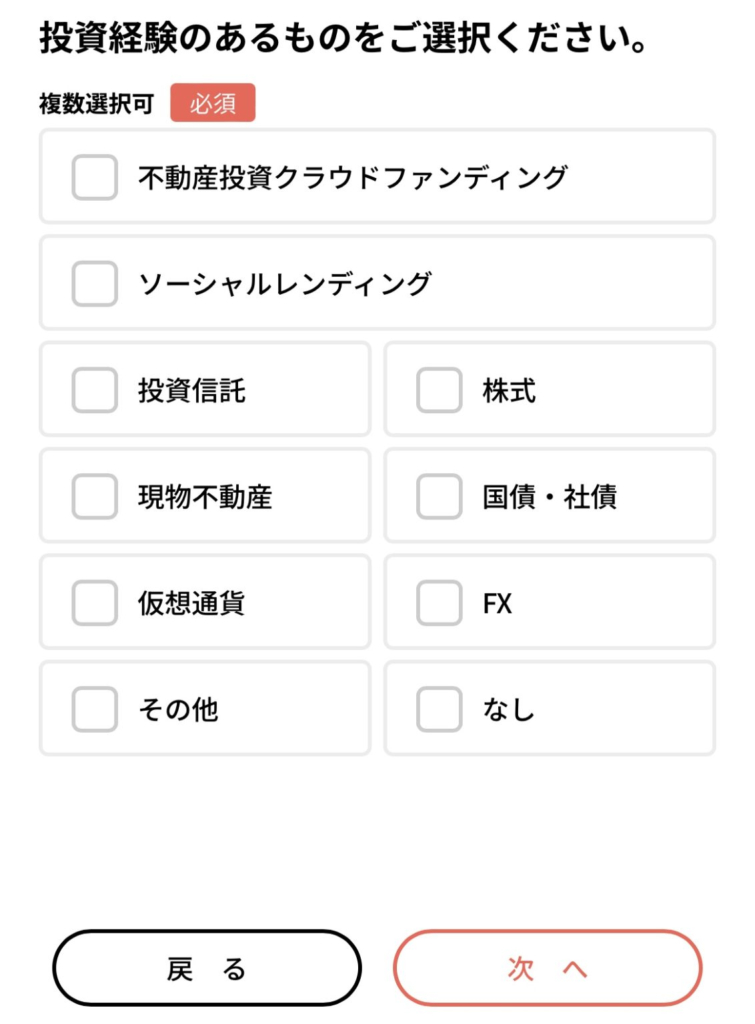Click the 不動産投資クラウドファンディング label text
Viewport: 755px width, 1024px height.
click(352, 177)
